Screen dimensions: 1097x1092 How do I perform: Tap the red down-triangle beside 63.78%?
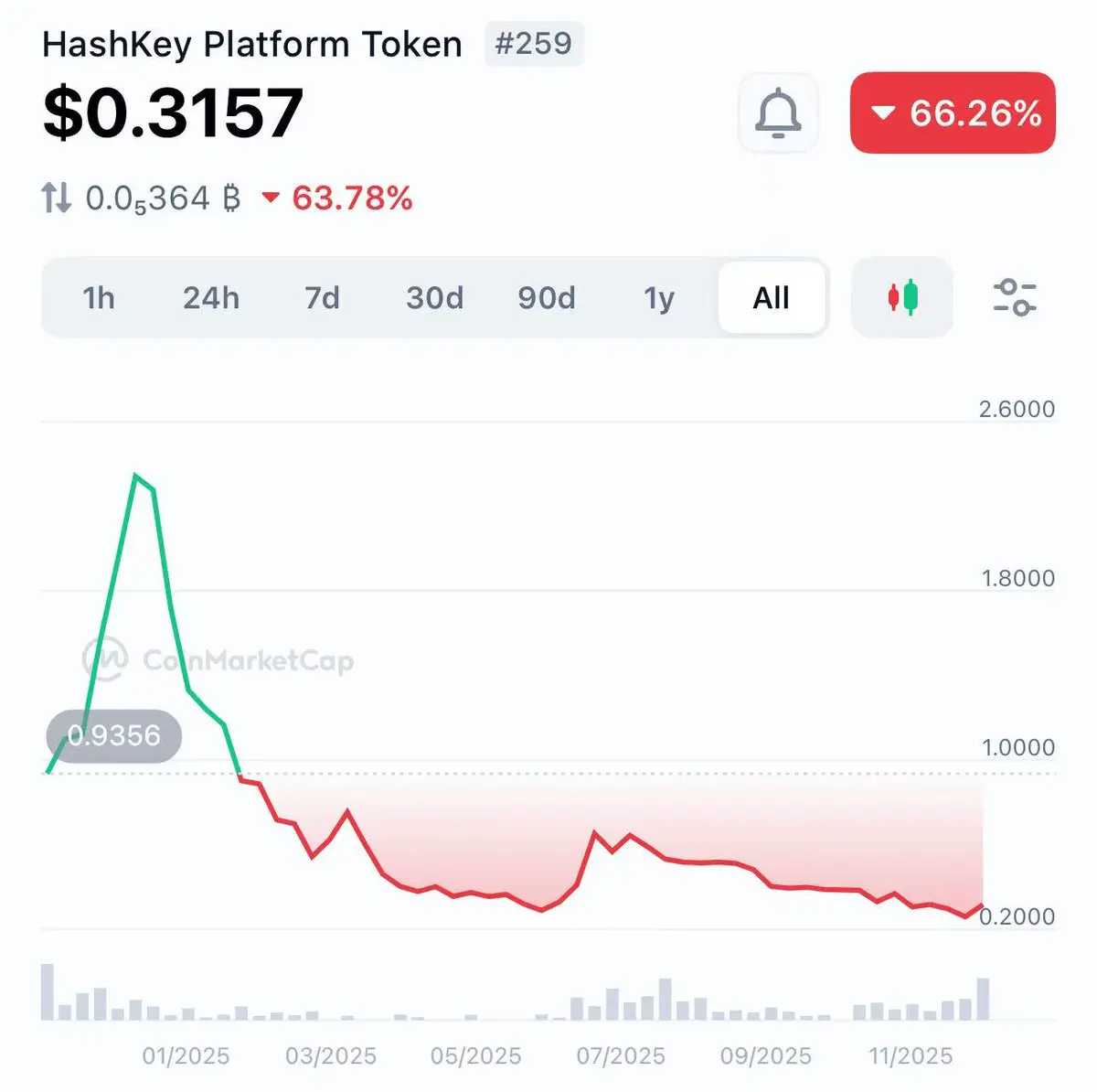point(271,198)
